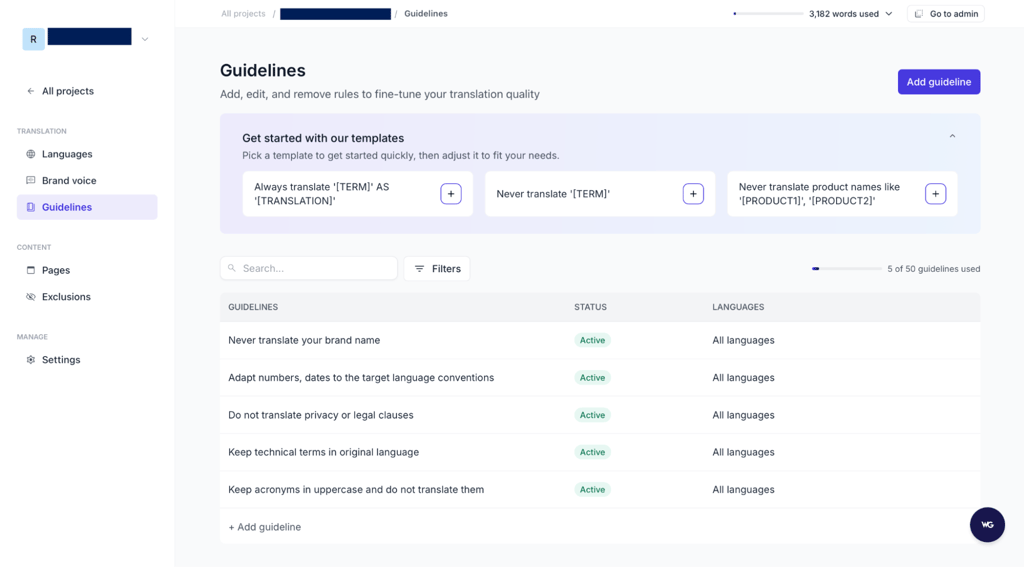Click the Filters lines icon

click(x=419, y=268)
